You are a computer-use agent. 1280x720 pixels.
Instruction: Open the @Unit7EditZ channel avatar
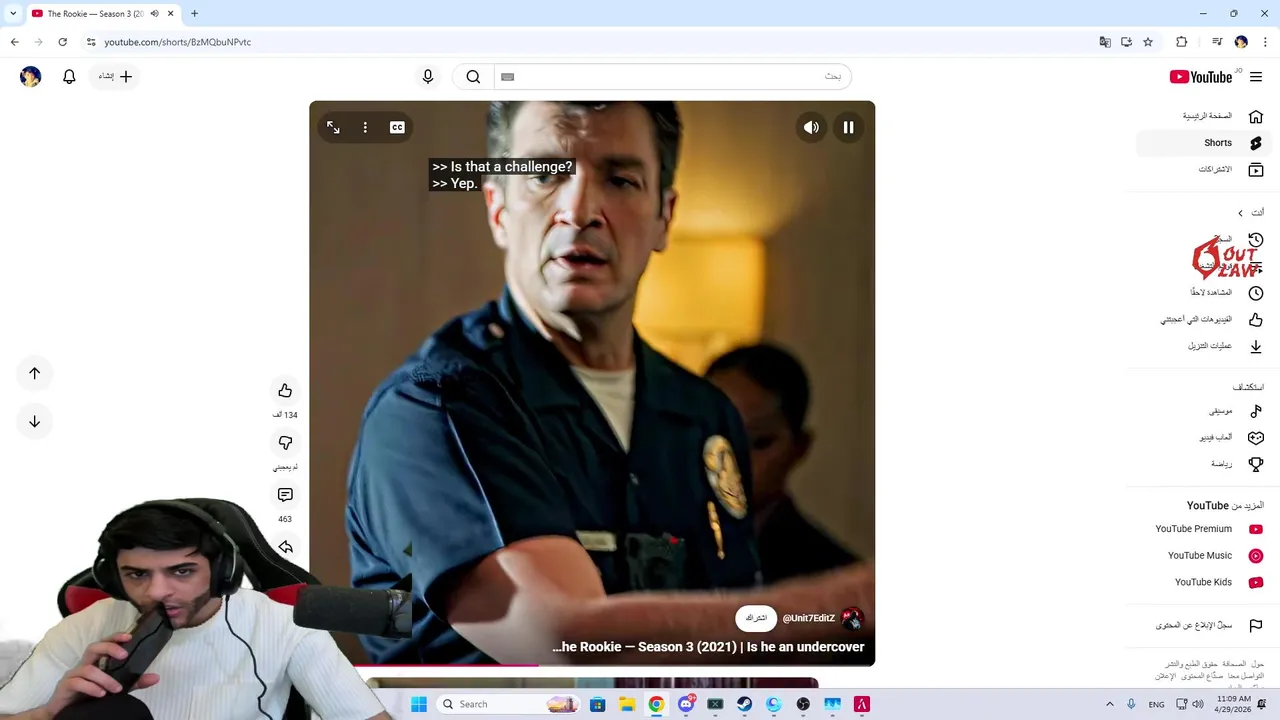(x=852, y=618)
